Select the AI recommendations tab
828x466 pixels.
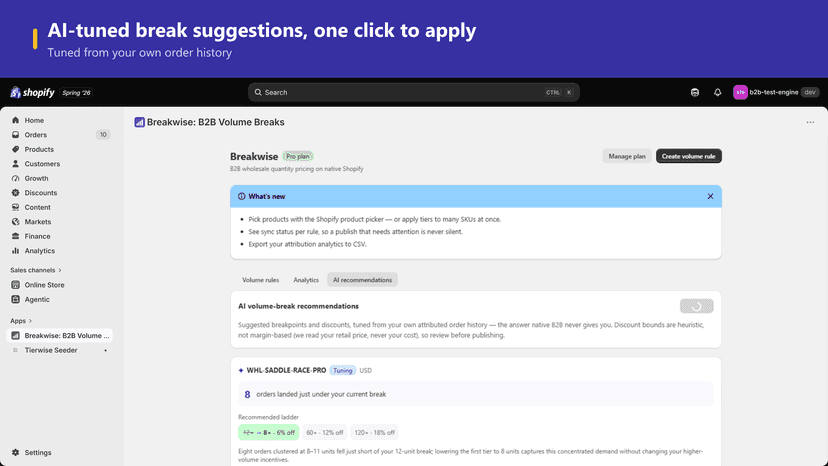pyautogui.click(x=362, y=280)
